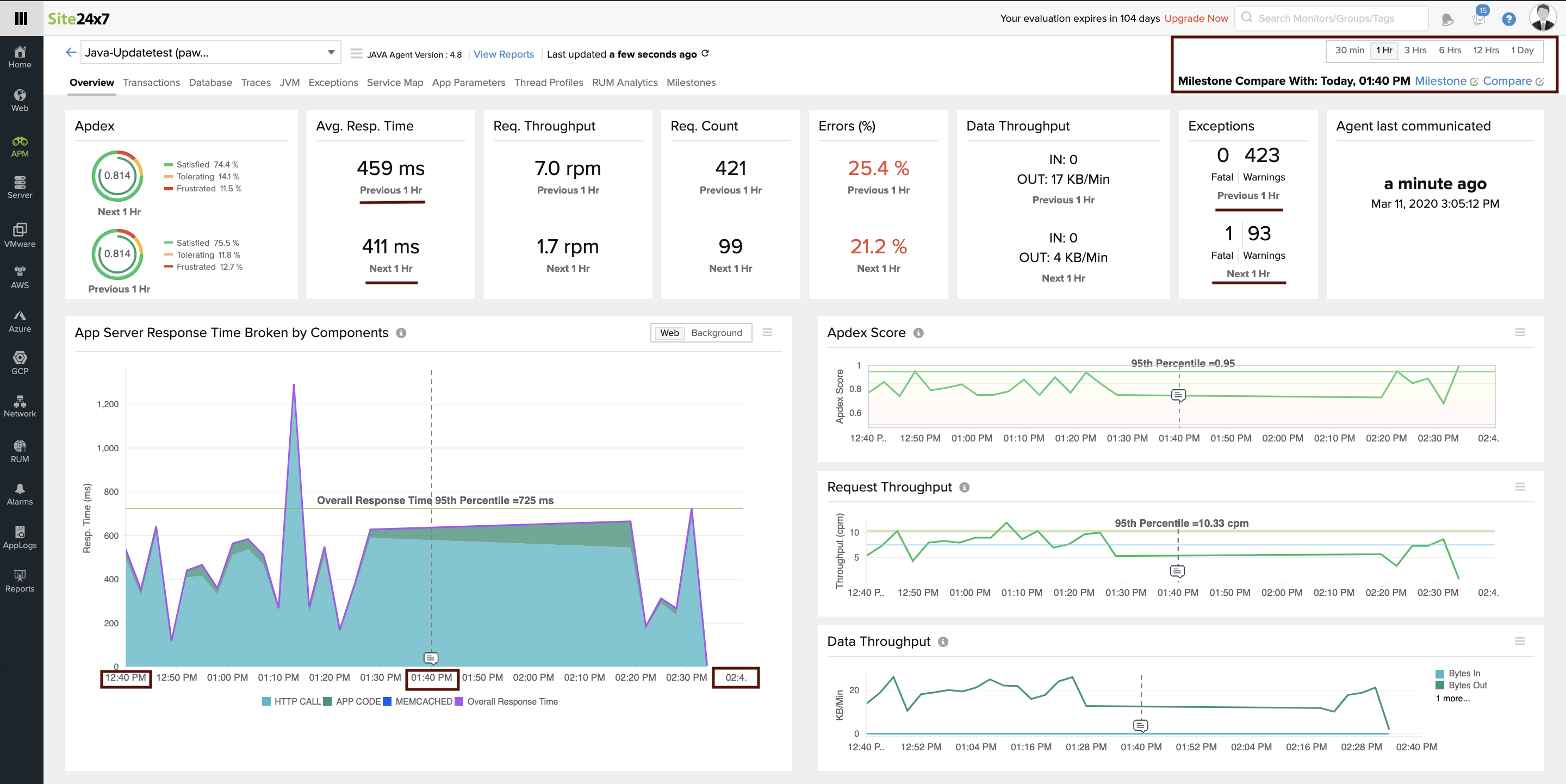This screenshot has width=1566, height=784.
Task: Select the 6 Hrs time range
Action: click(x=1449, y=51)
